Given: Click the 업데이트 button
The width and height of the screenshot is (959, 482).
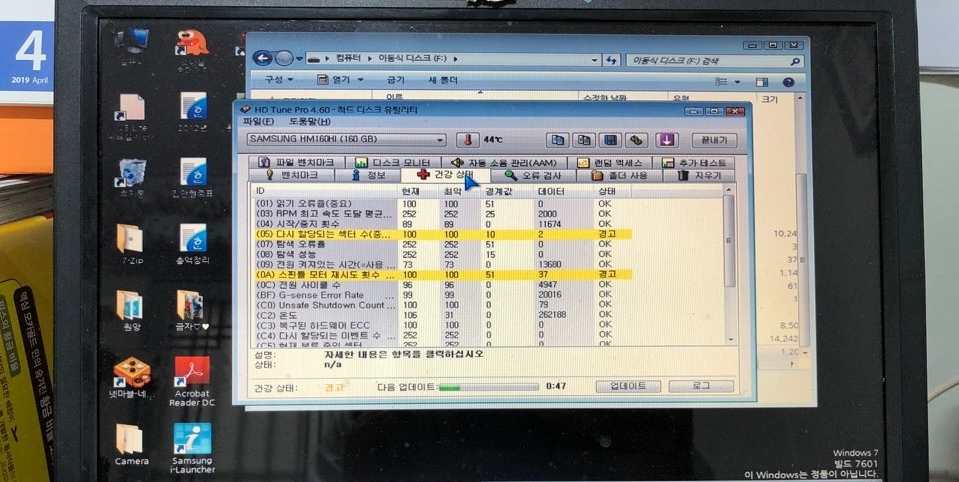Looking at the screenshot, I should pos(628,386).
